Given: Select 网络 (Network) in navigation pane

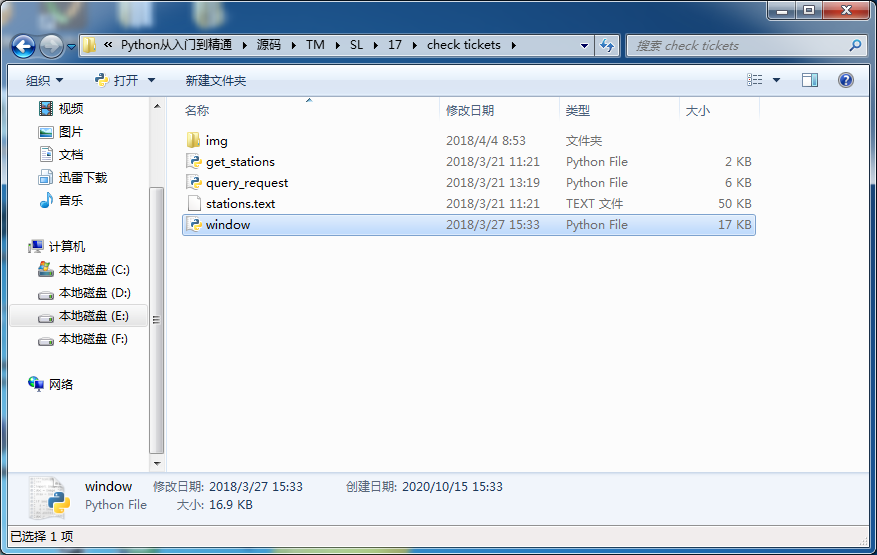Looking at the screenshot, I should click(x=50, y=384).
